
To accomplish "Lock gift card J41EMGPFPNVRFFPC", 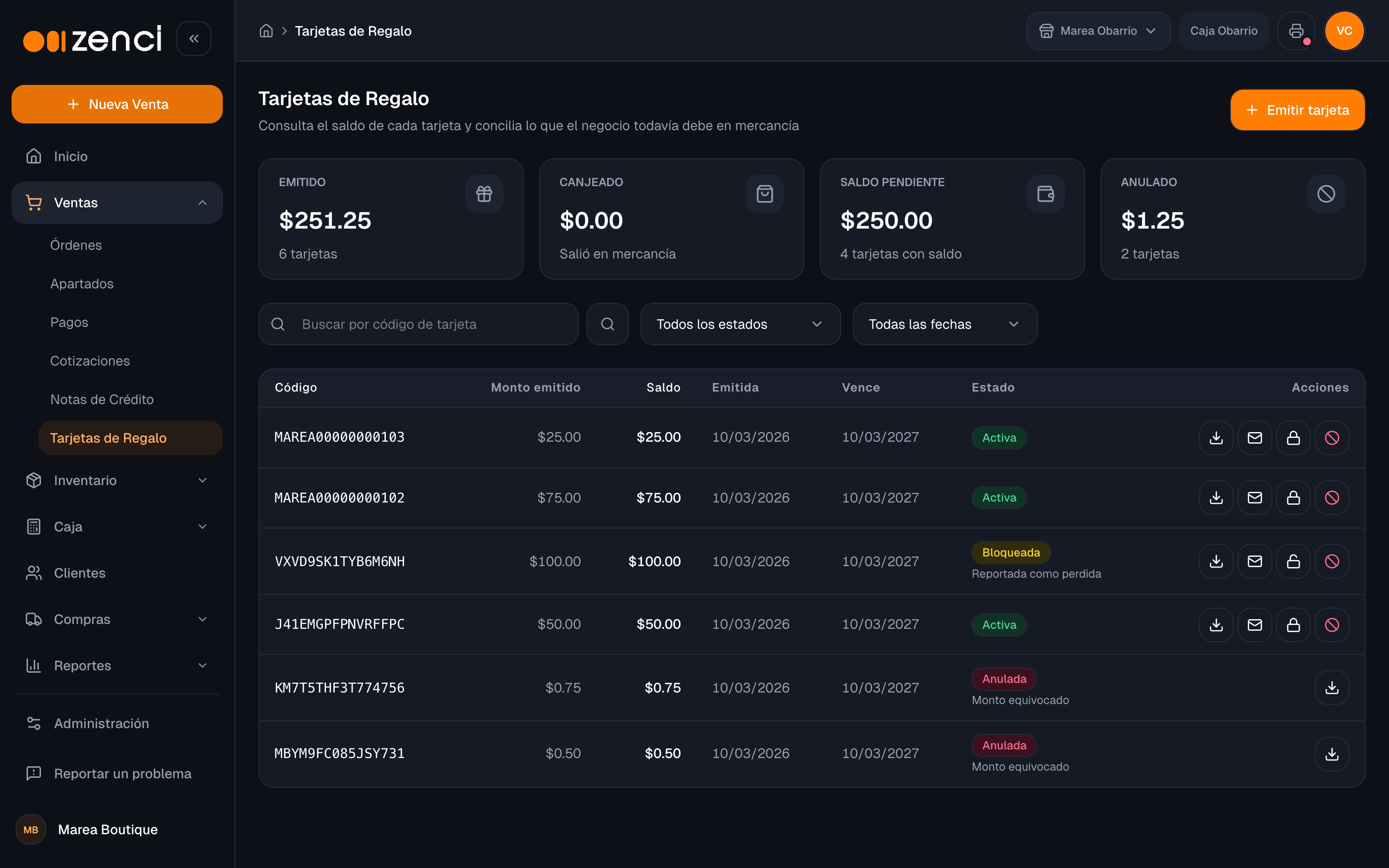I will click(1293, 624).
